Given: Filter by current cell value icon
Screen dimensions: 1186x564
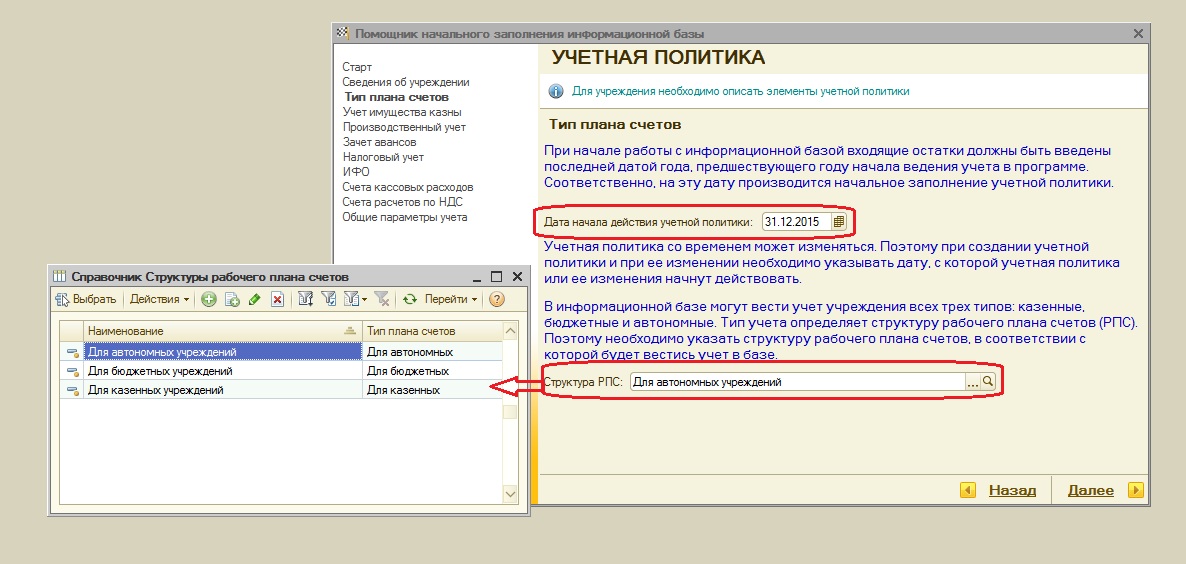Looking at the screenshot, I should (328, 299).
